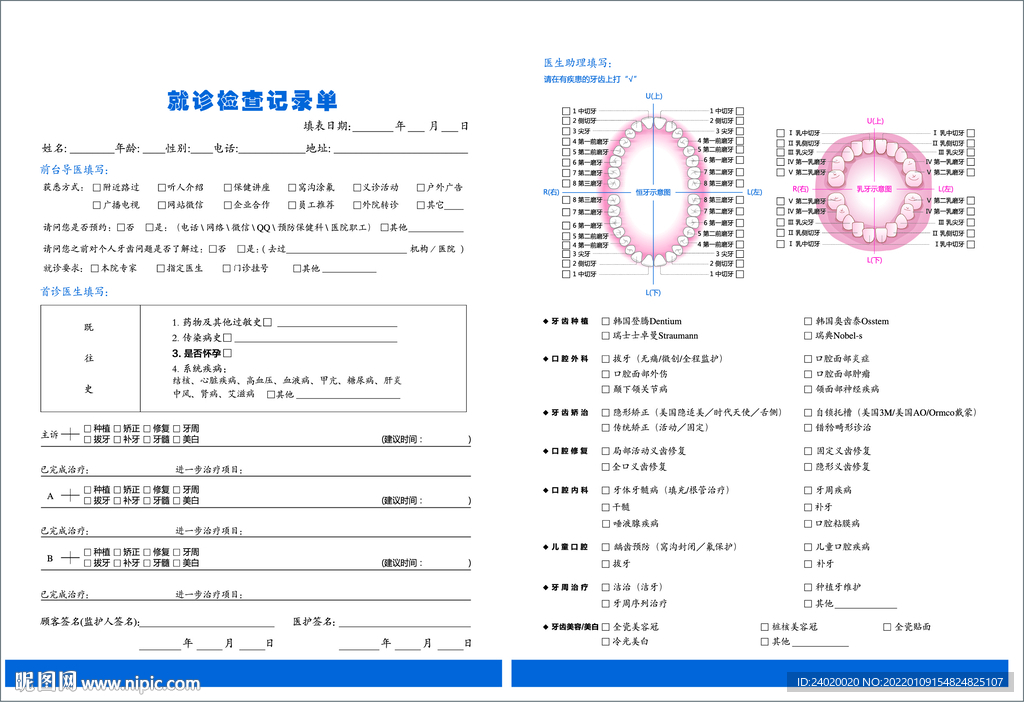Click the 电话 blank field
Image resolution: width=1024 pixels, height=702 pixels.
click(272, 150)
